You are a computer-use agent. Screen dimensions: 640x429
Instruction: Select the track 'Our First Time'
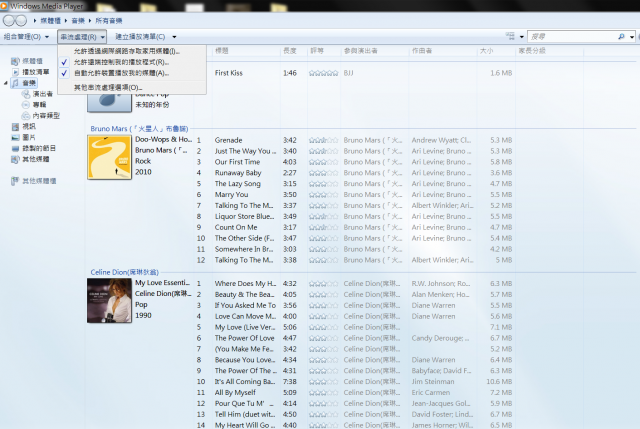pos(237,162)
